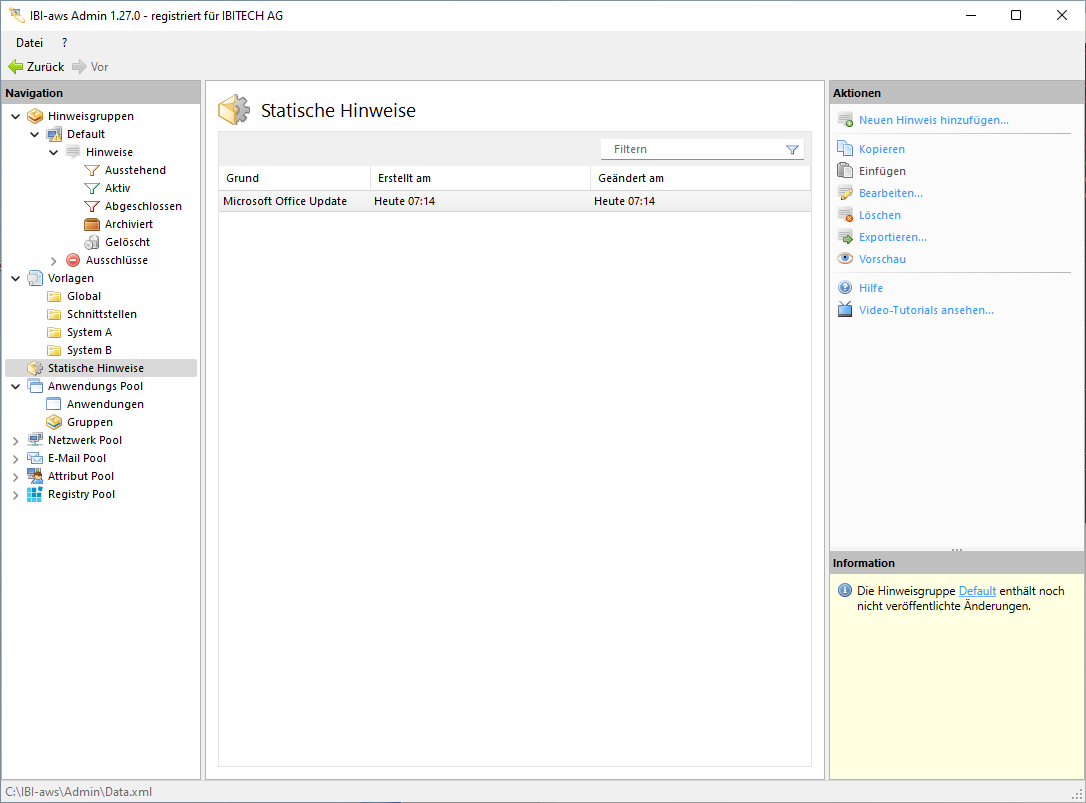Open the ? help menu

click(65, 43)
